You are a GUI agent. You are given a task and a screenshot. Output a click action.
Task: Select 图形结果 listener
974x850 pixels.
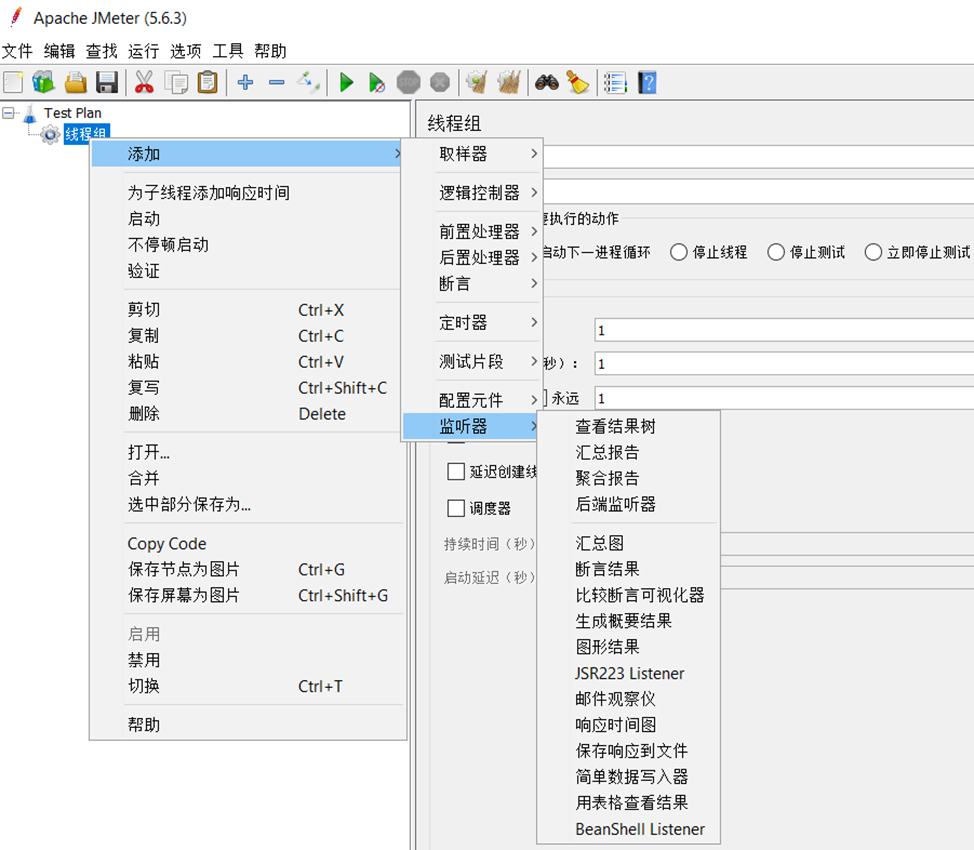[628, 647]
